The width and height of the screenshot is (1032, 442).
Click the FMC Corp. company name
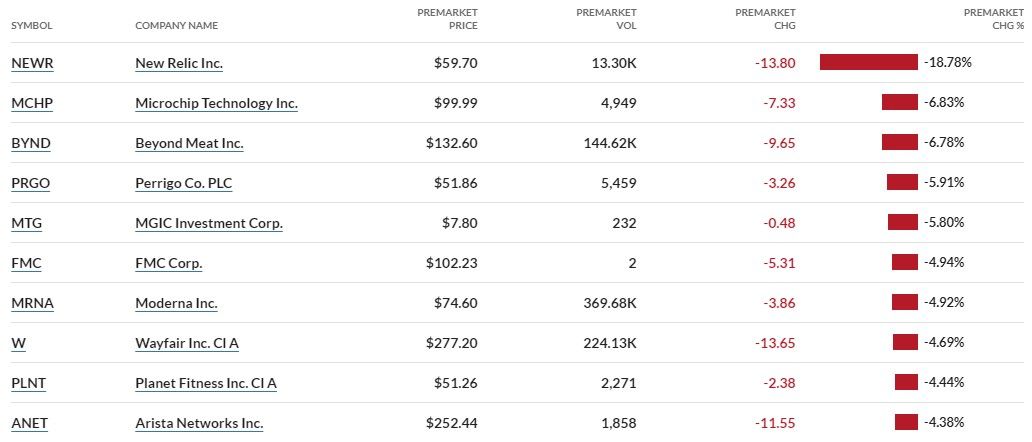[x=169, y=263]
